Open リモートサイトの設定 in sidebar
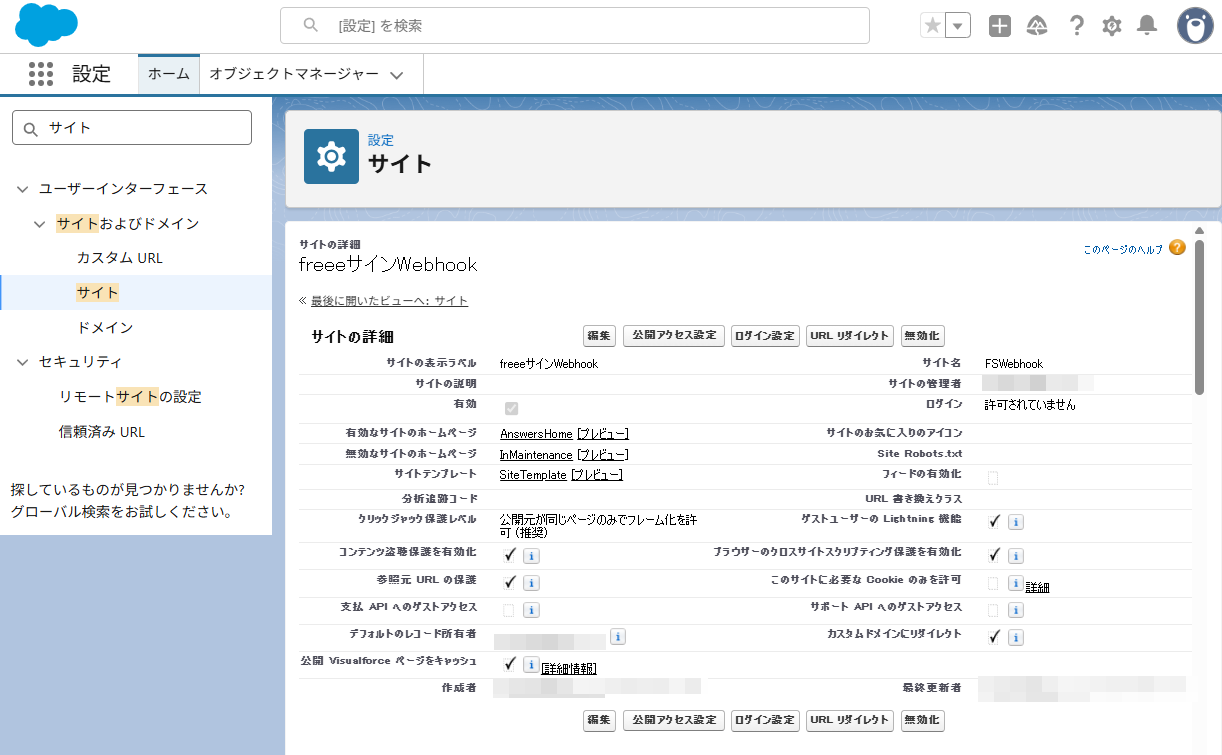 click(130, 397)
